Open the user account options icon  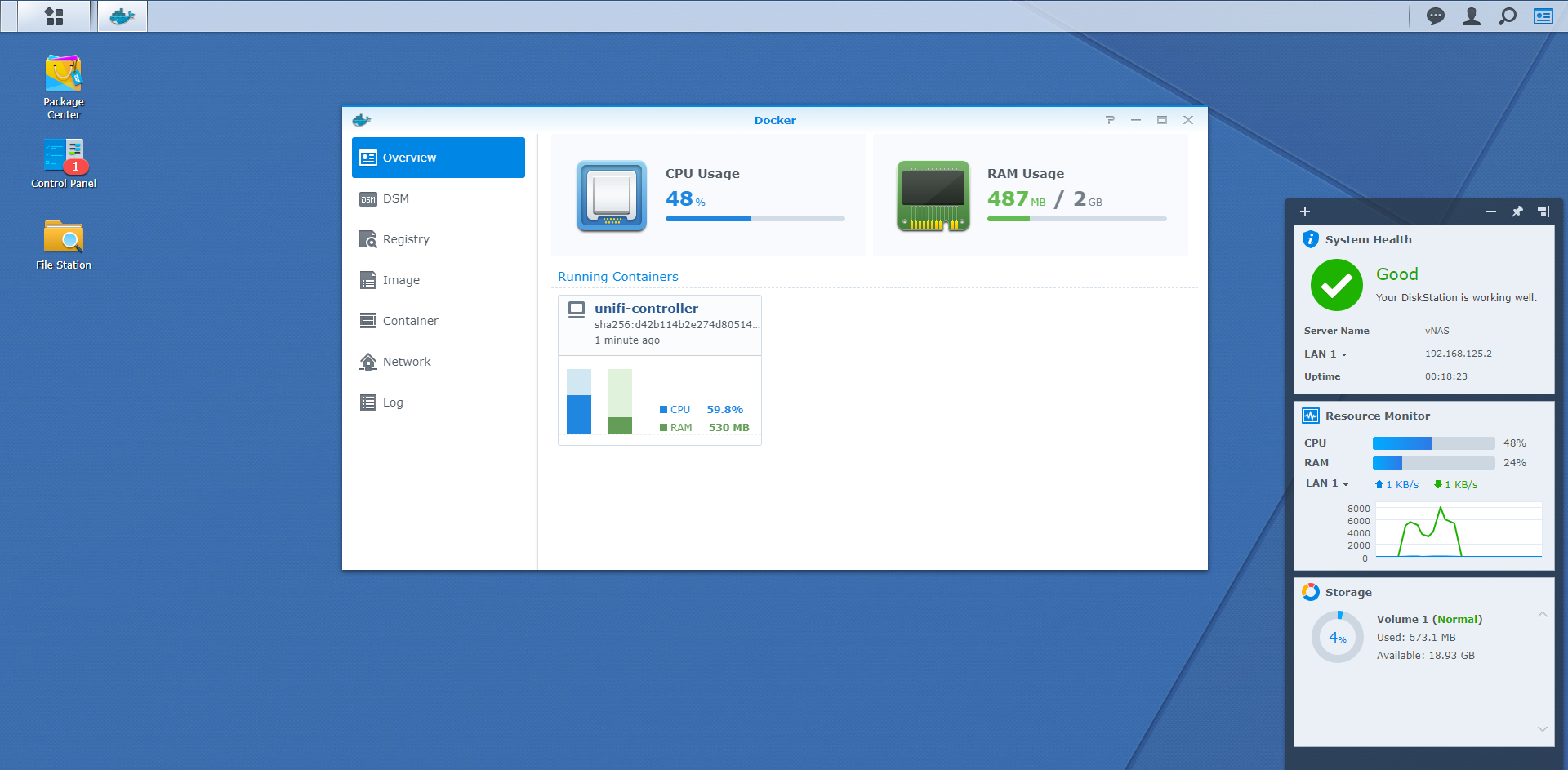pyautogui.click(x=1471, y=16)
